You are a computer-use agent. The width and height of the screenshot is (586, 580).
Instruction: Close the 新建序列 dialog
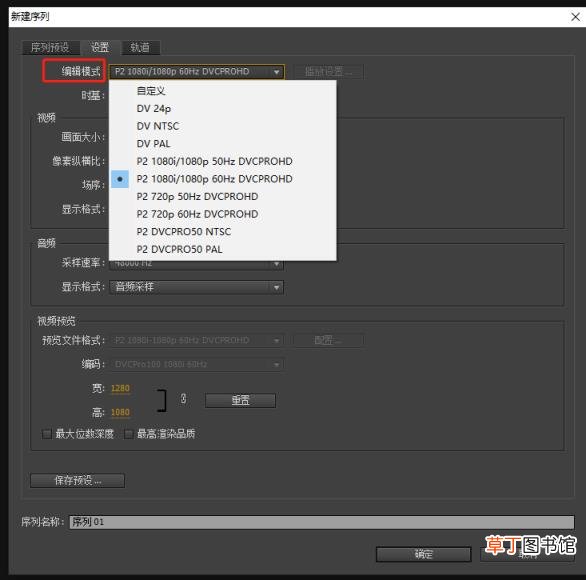(x=576, y=17)
